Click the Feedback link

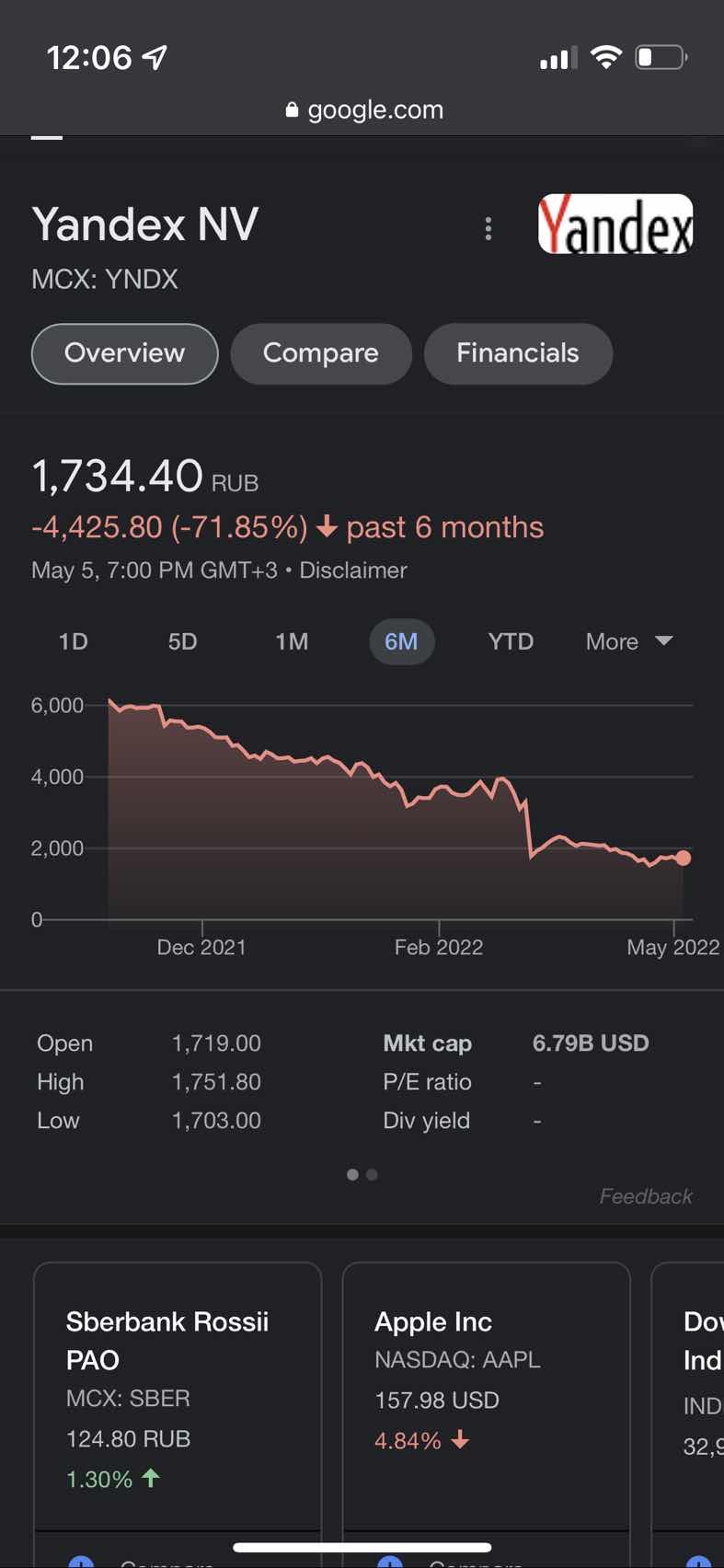645,1196
